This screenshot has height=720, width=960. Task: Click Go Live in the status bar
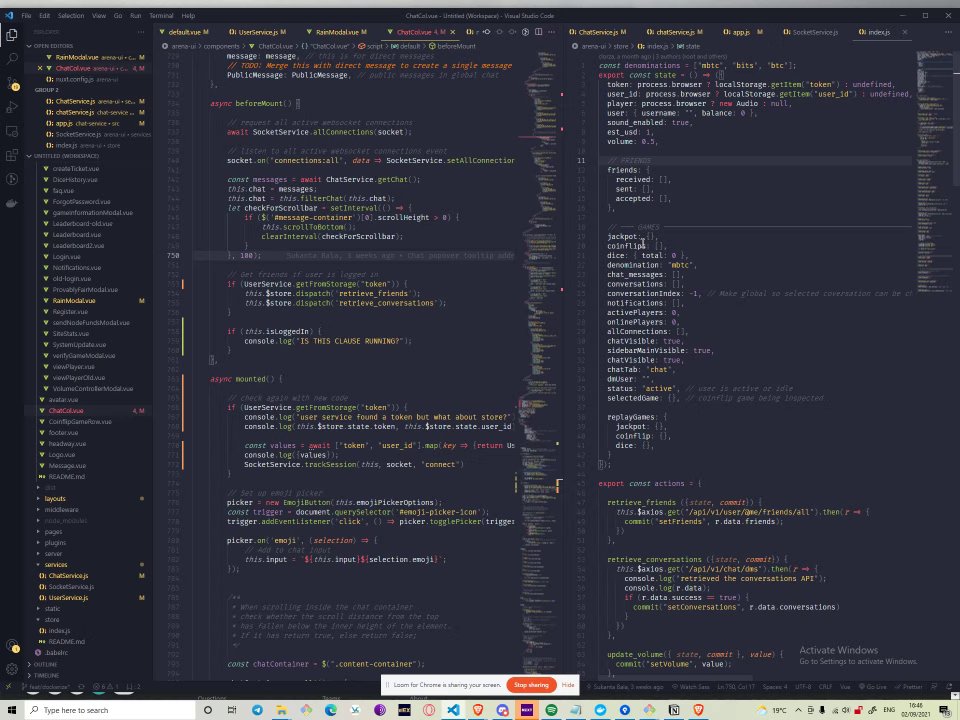click(x=872, y=687)
